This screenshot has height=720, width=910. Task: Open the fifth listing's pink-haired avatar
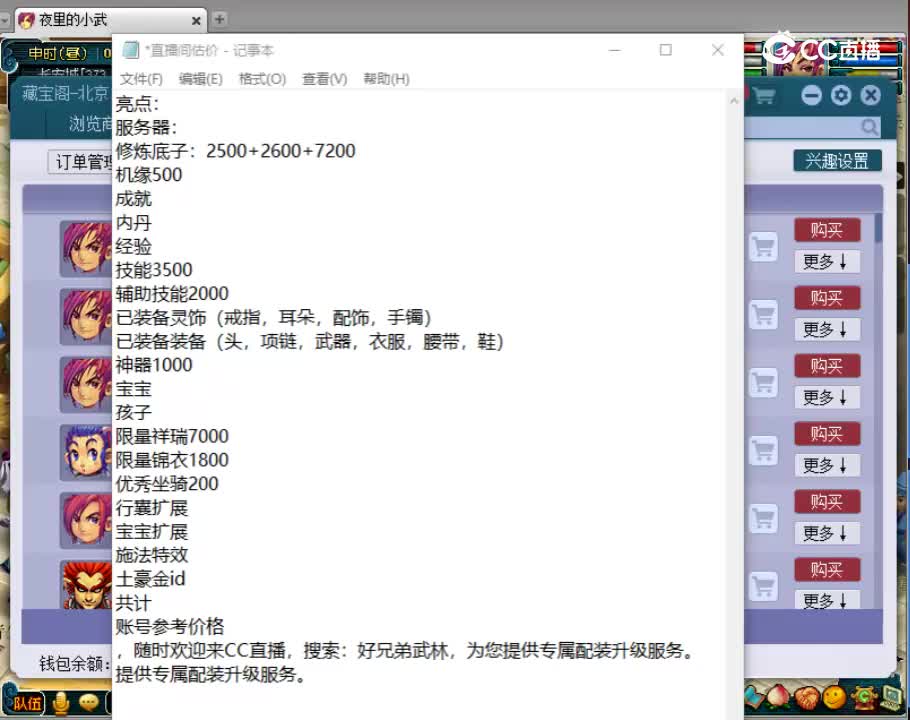[86, 520]
